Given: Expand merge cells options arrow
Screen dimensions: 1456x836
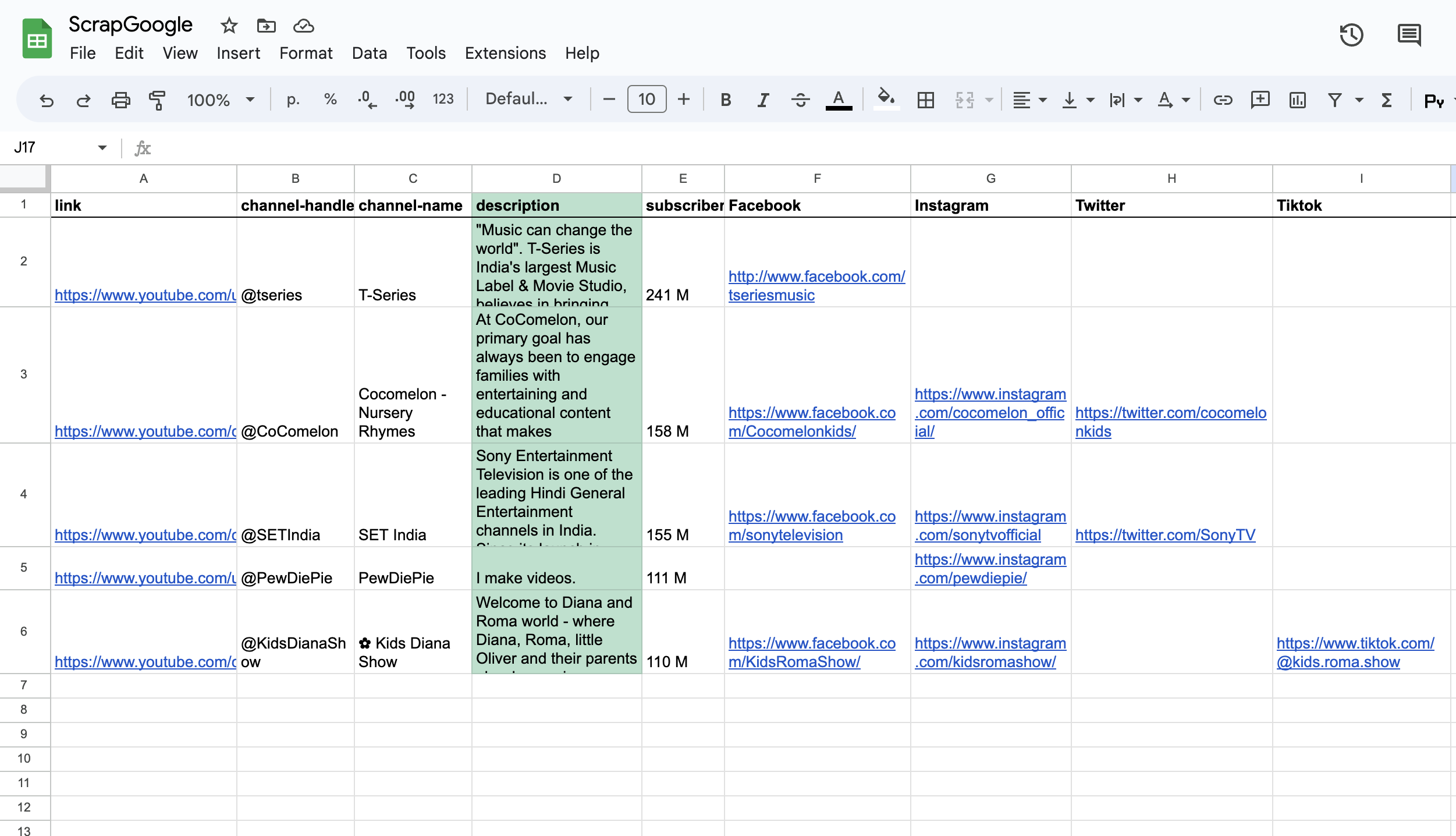Looking at the screenshot, I should coord(989,100).
